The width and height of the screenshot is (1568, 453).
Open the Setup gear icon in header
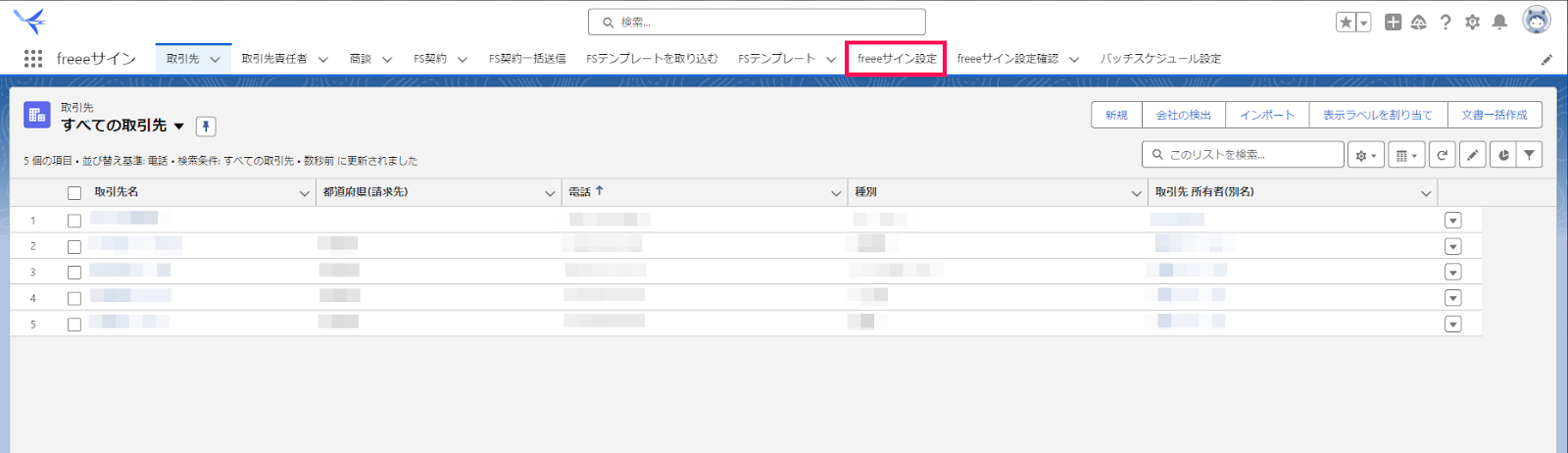(x=1472, y=22)
